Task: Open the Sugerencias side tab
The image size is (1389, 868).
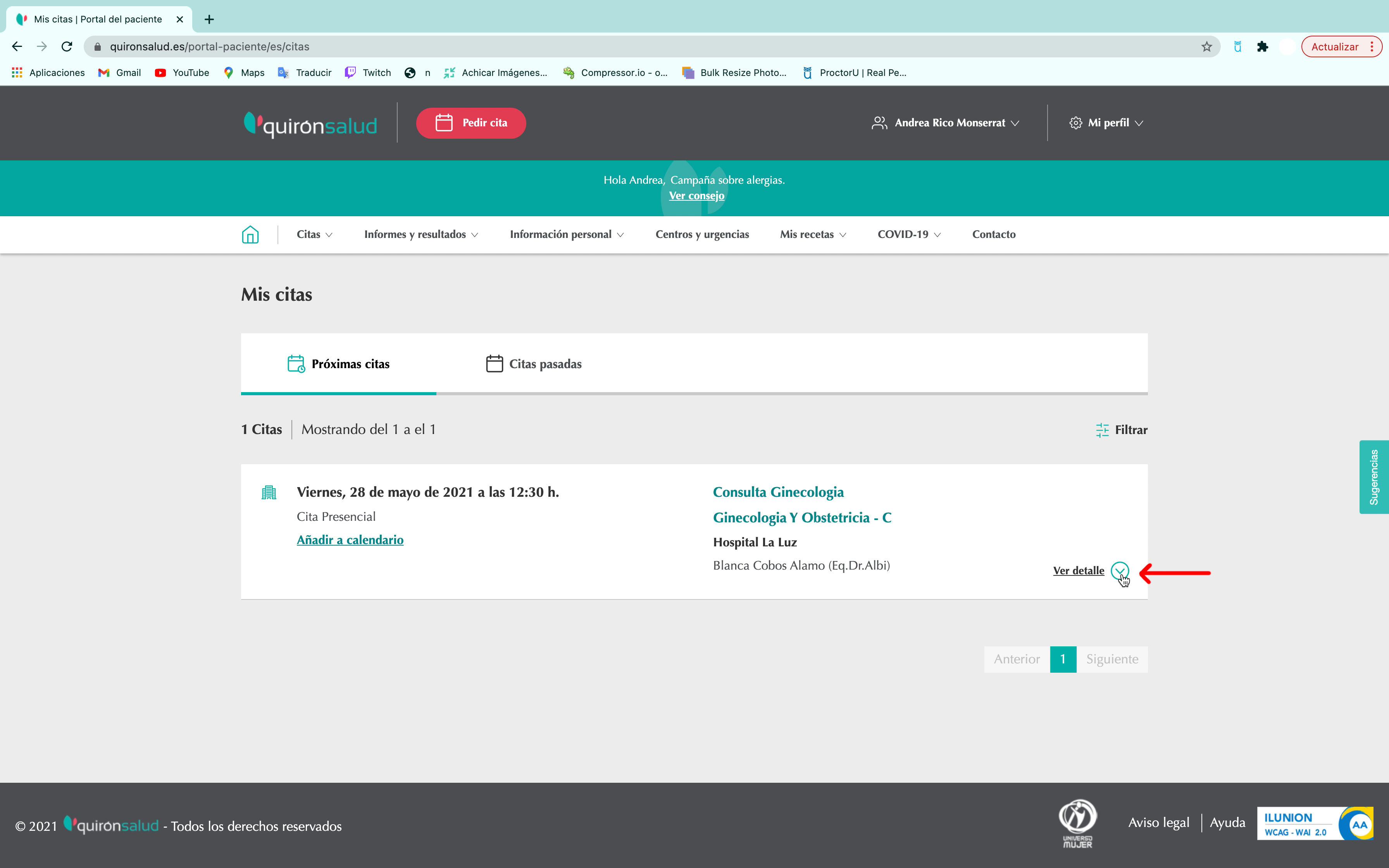Action: pos(1373,477)
